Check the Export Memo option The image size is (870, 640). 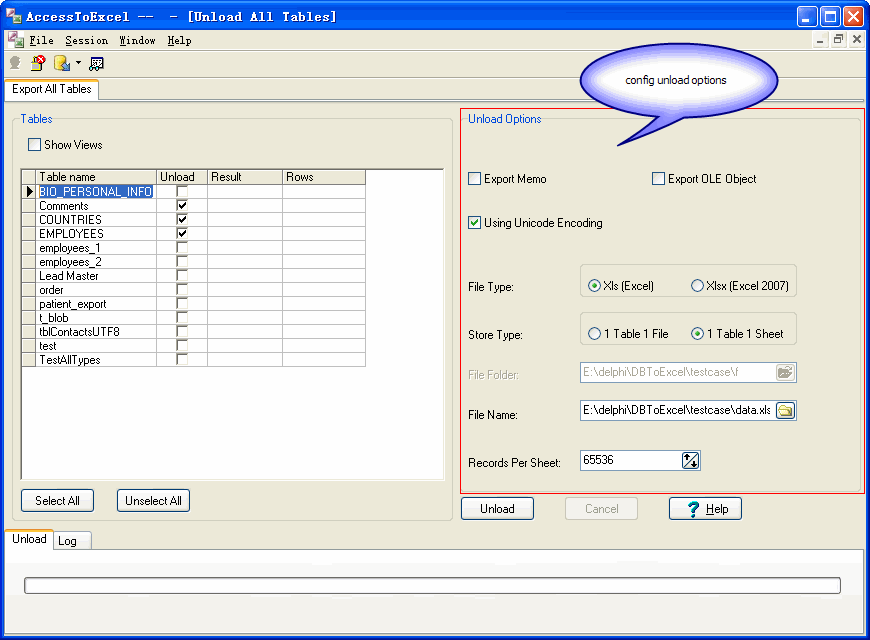474,179
